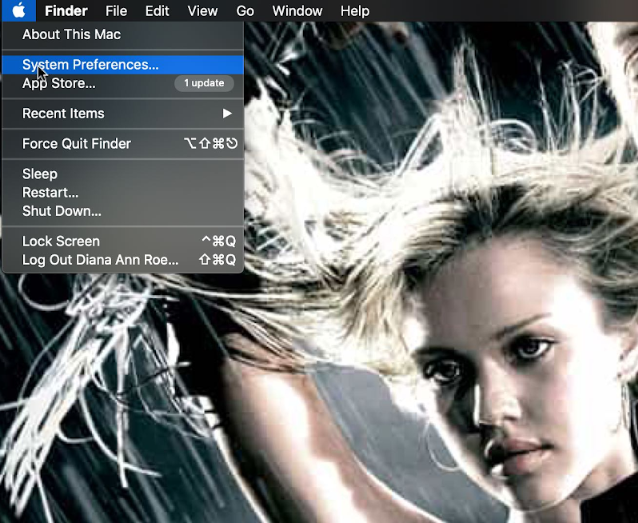Expand the Recent Items submenu arrow
The image size is (638, 523).
pyautogui.click(x=227, y=113)
